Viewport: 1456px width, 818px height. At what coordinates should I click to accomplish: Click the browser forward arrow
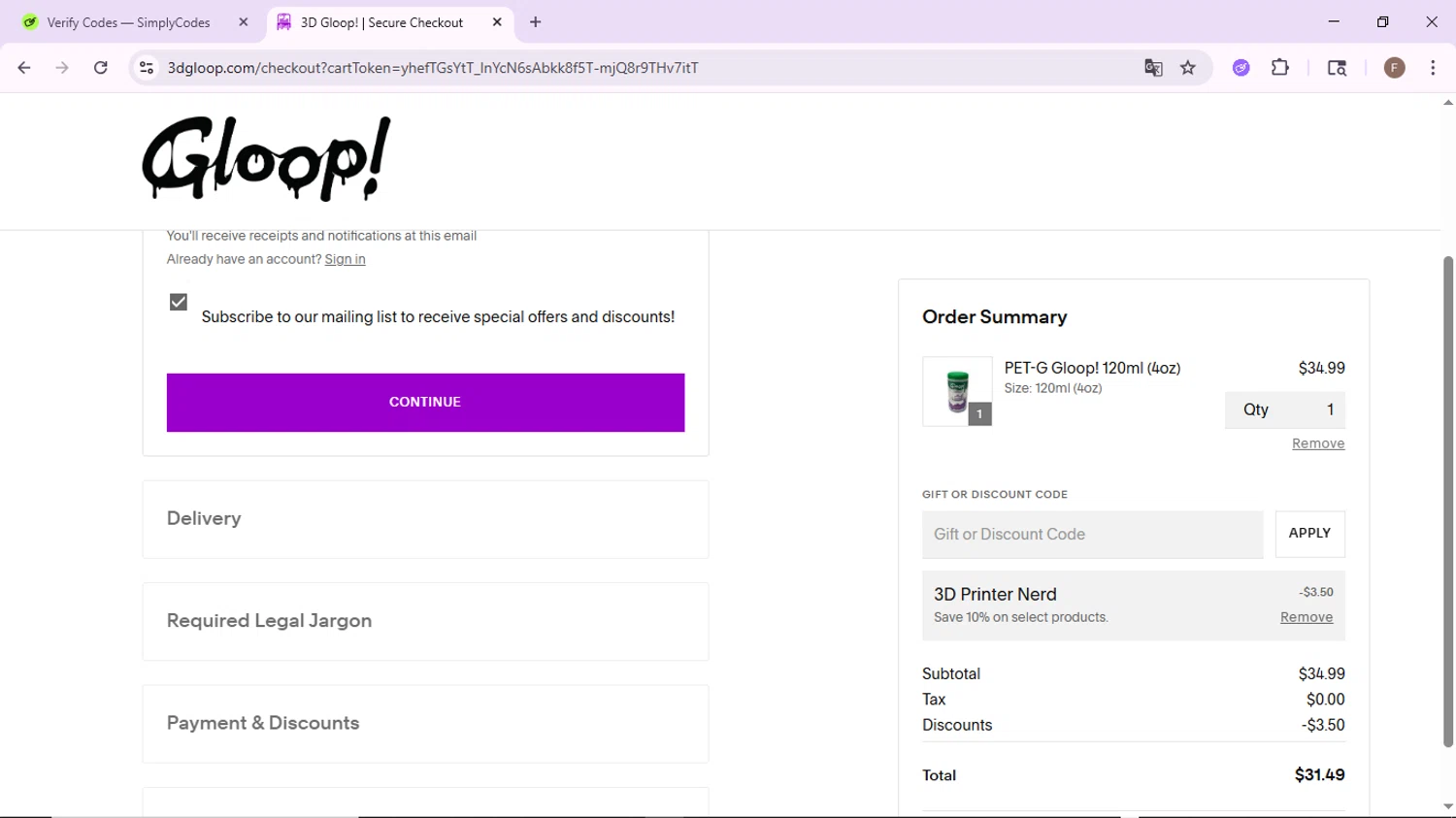pos(62,68)
